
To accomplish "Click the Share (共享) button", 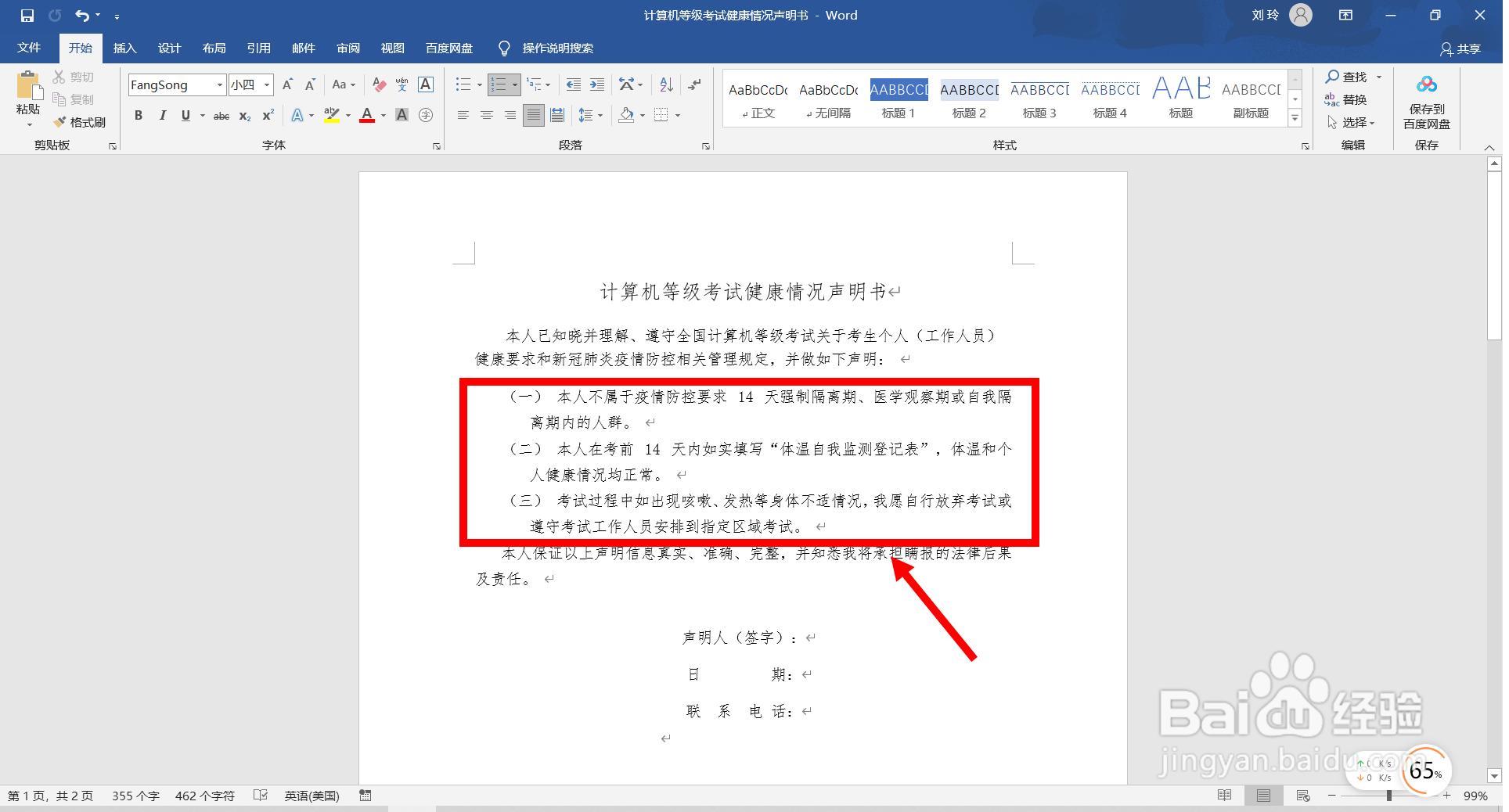I will coord(1460,49).
